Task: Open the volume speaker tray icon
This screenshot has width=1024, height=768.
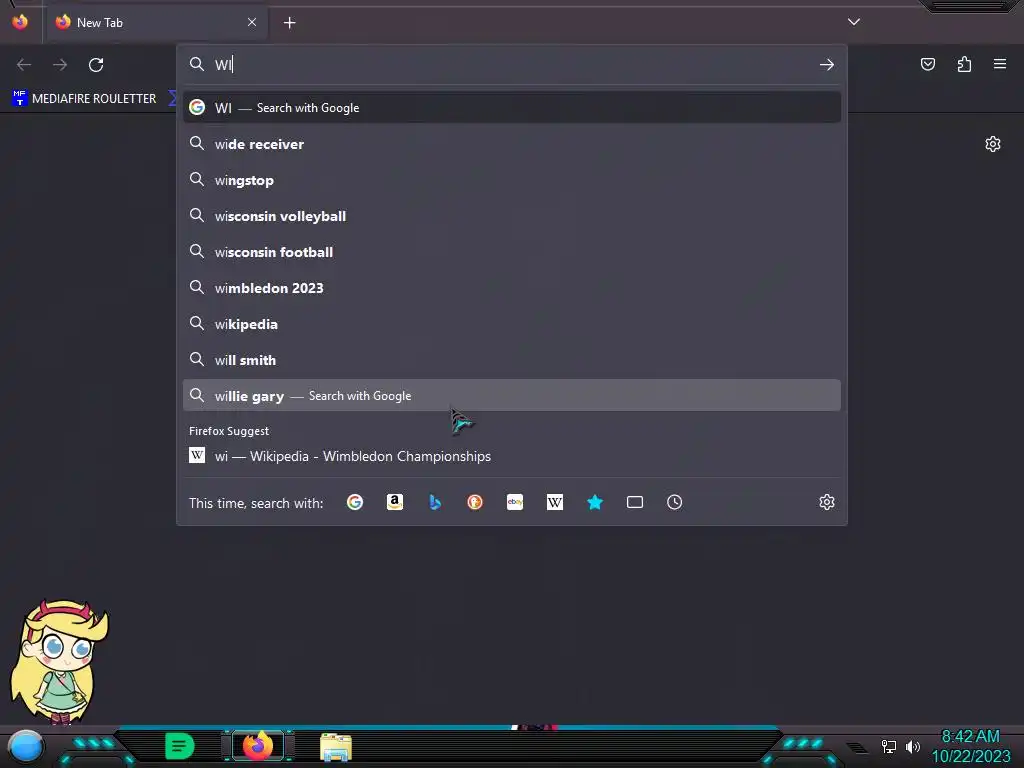Action: pos(913,746)
